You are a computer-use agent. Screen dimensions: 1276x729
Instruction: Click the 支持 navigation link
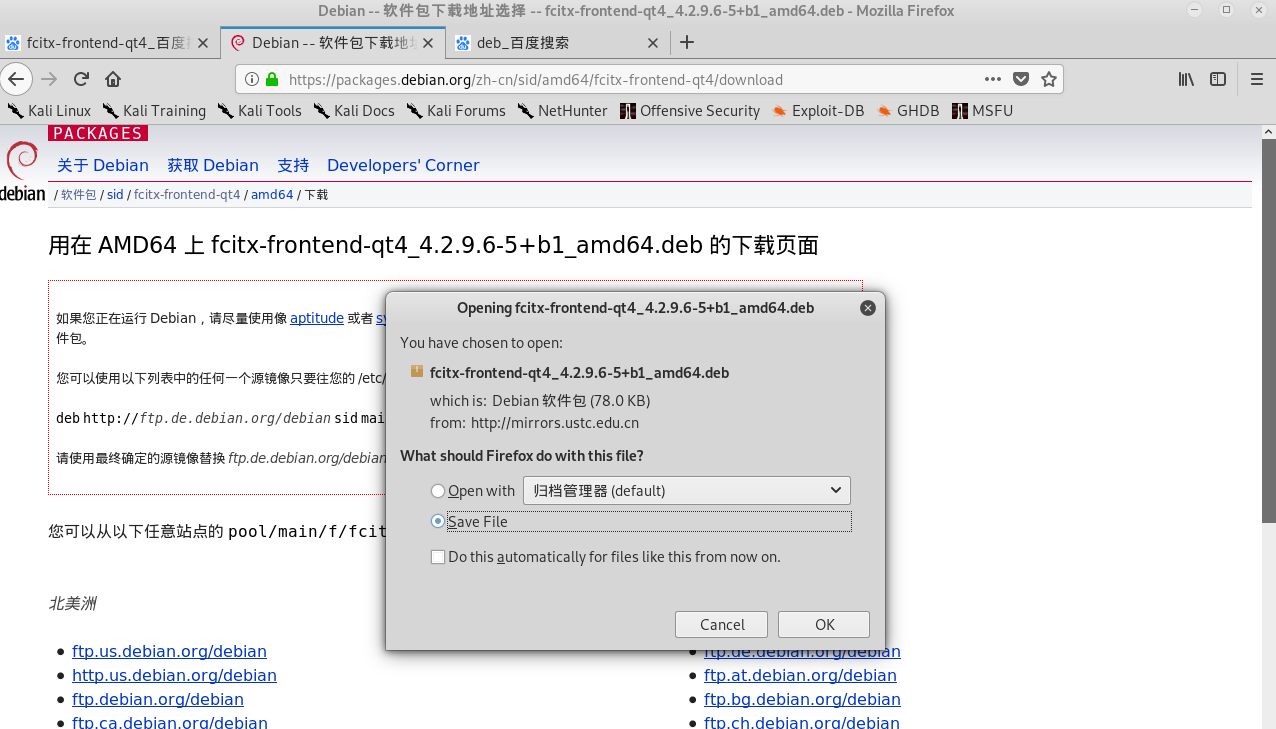[293, 165]
